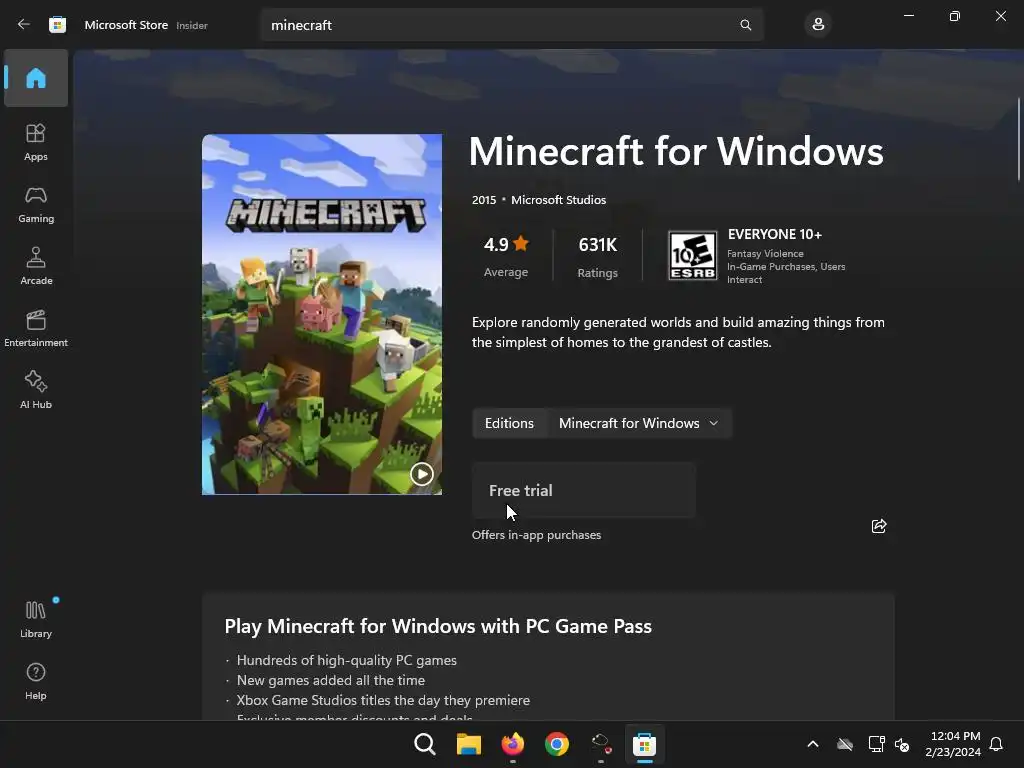Open the Arcade section in the sidebar
Image resolution: width=1024 pixels, height=768 pixels.
coord(36,266)
